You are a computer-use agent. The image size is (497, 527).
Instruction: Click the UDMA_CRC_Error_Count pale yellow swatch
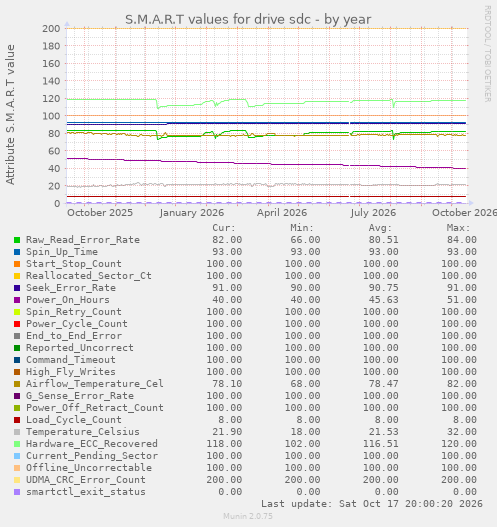point(17,480)
